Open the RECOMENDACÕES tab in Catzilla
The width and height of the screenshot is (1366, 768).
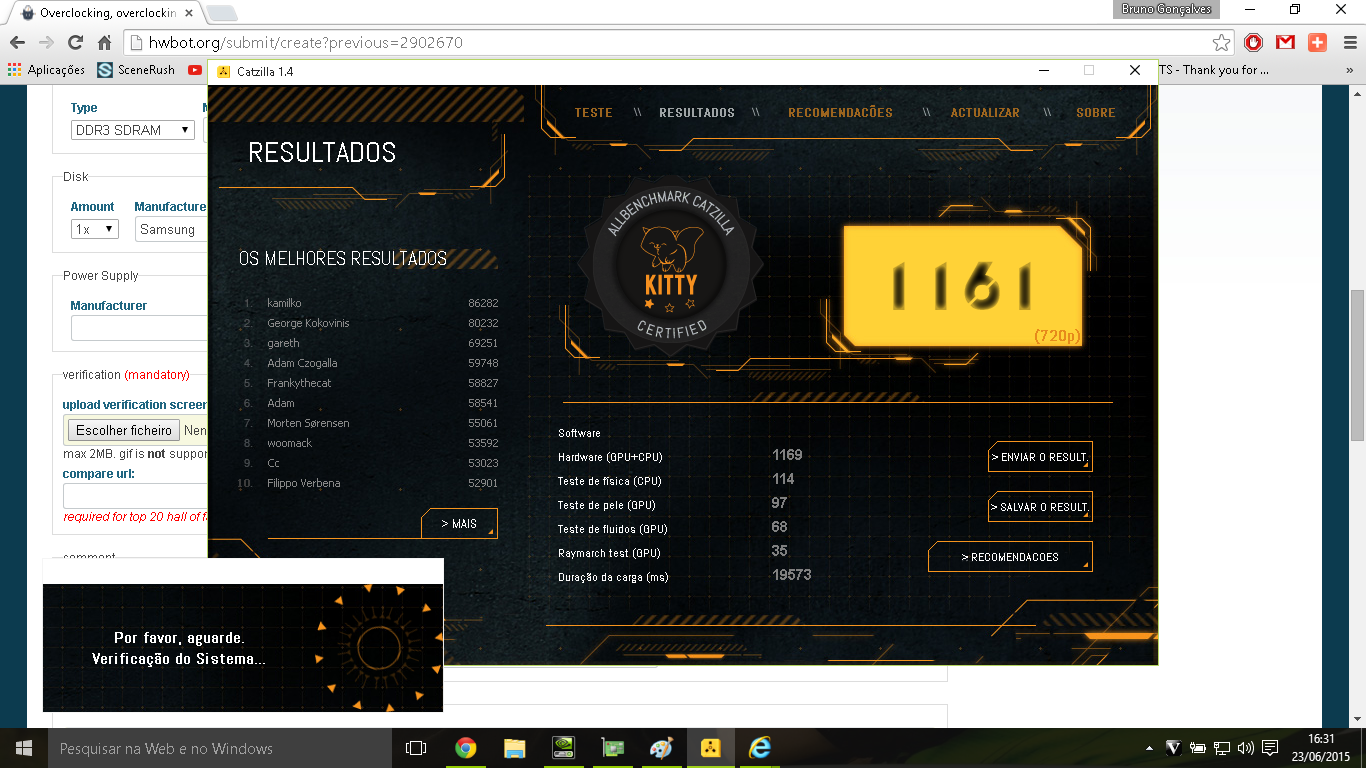840,113
